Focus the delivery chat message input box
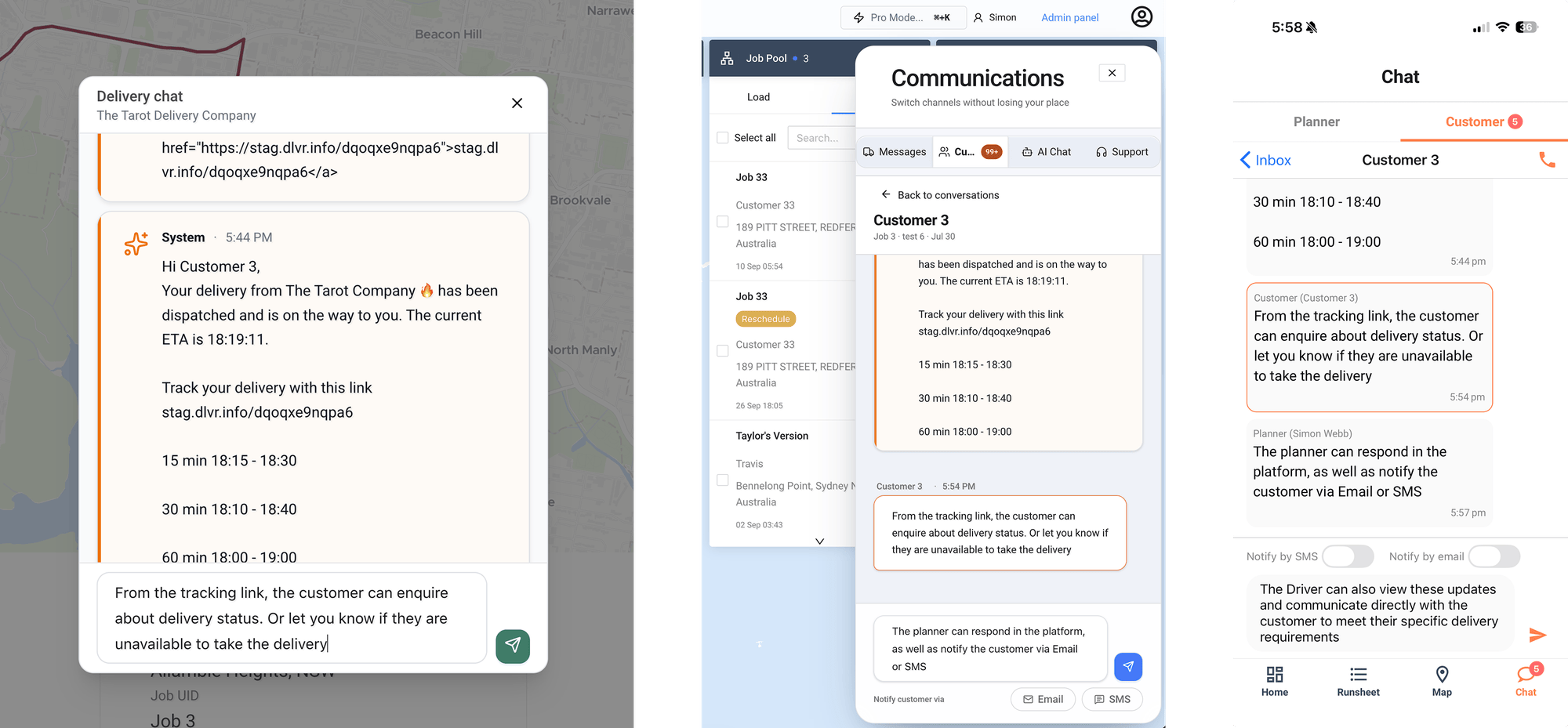The height and width of the screenshot is (728, 1568). tap(292, 618)
